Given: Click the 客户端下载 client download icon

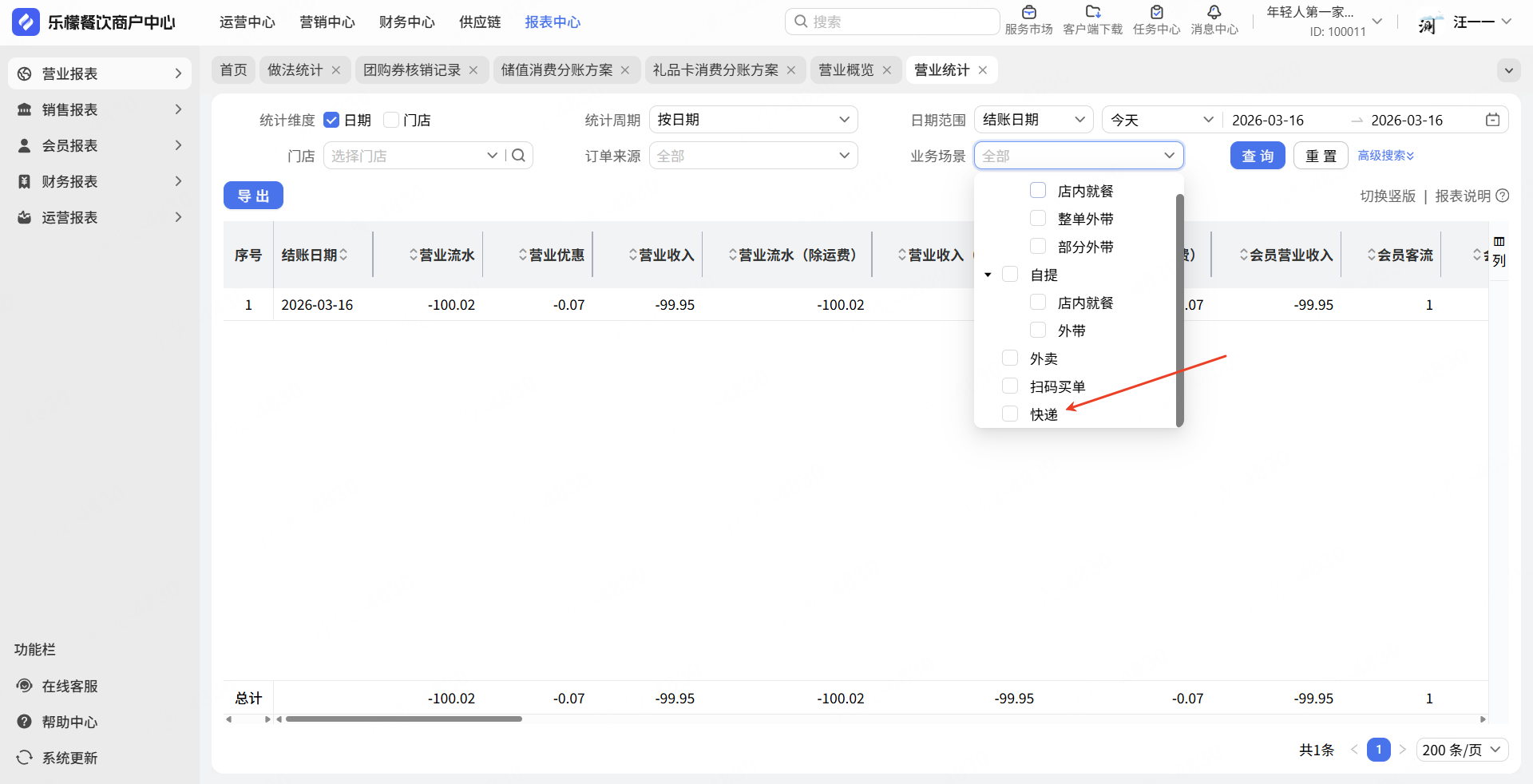Looking at the screenshot, I should click(1092, 13).
